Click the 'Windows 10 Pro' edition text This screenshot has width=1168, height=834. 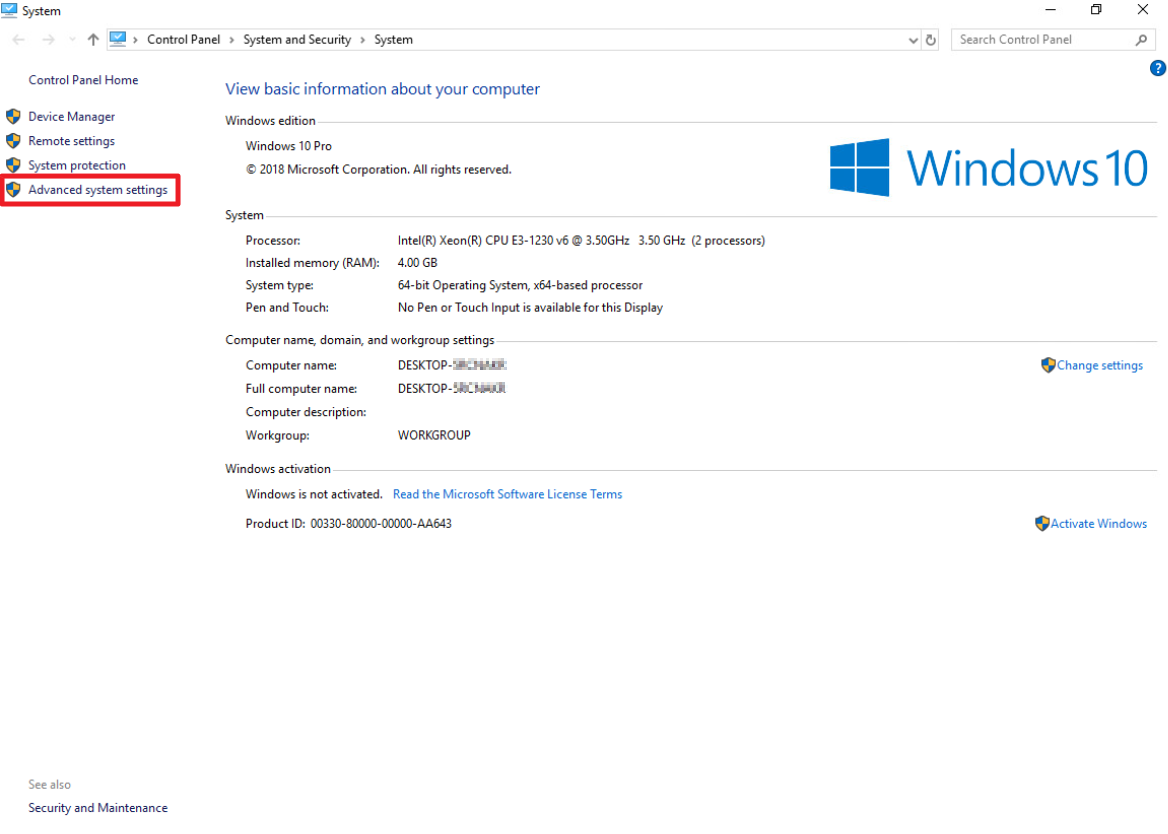tap(288, 146)
